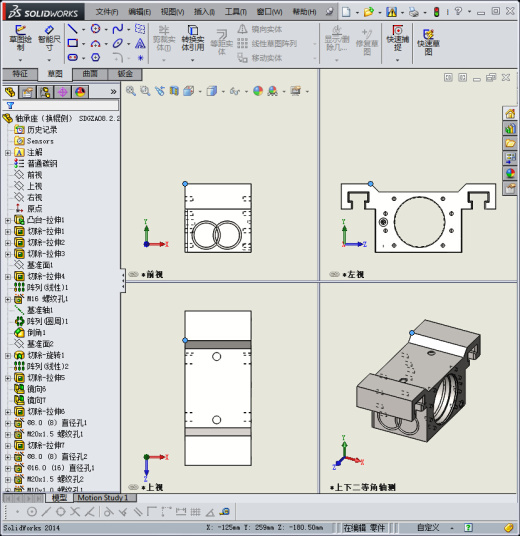
Task: Open the DisplayManager color ball tab
Action: coord(80,92)
